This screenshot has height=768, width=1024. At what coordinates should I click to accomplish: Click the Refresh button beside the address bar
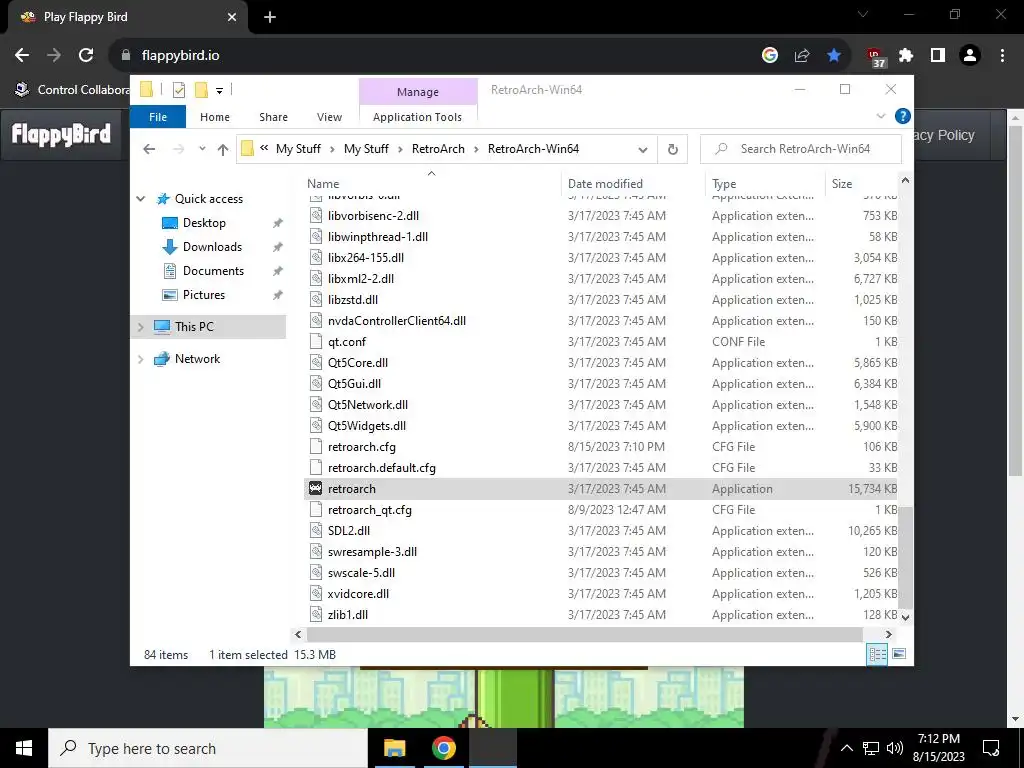pos(673,149)
